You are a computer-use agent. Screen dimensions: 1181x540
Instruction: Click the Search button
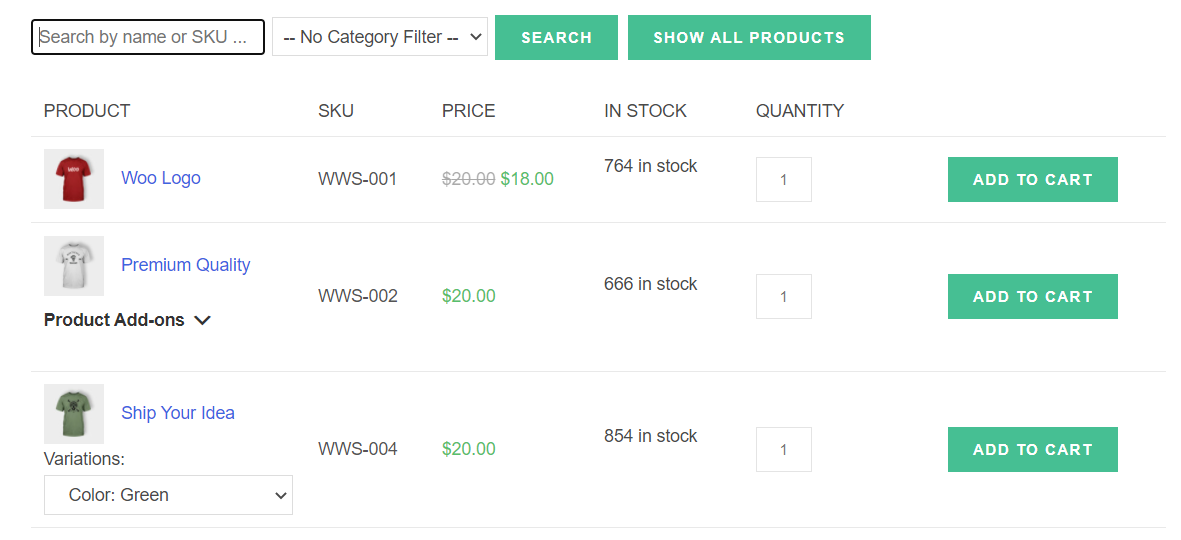[x=556, y=38]
